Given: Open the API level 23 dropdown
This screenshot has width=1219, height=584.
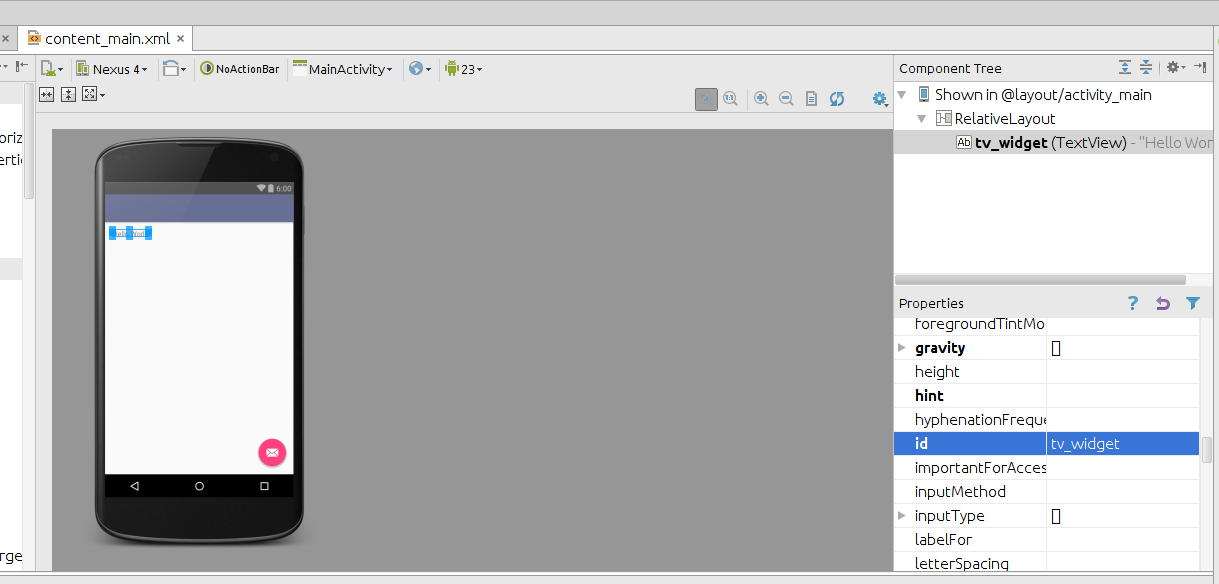Looking at the screenshot, I should (x=463, y=69).
